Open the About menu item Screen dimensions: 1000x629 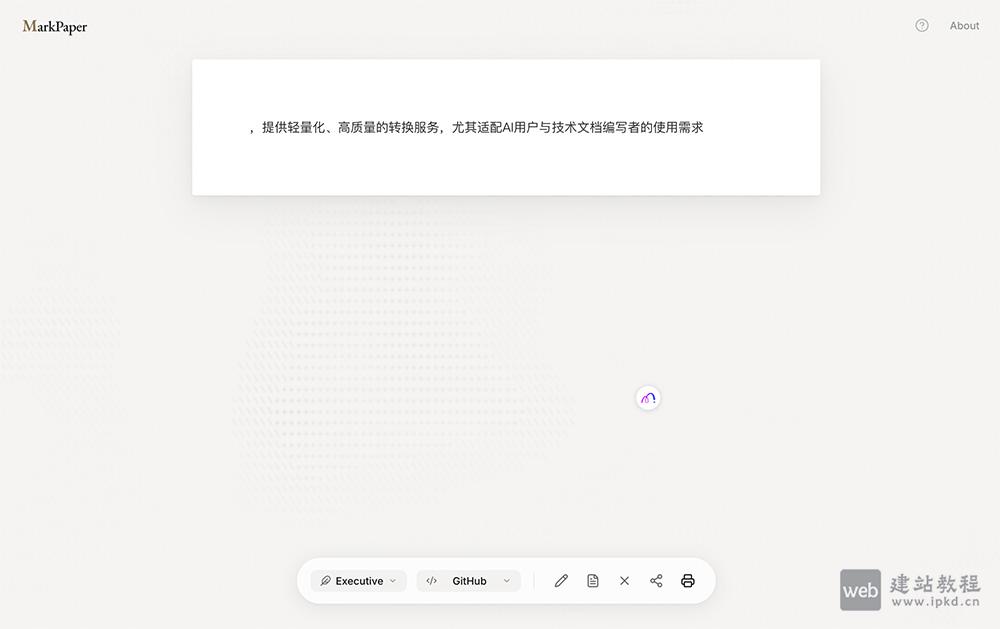(964, 26)
